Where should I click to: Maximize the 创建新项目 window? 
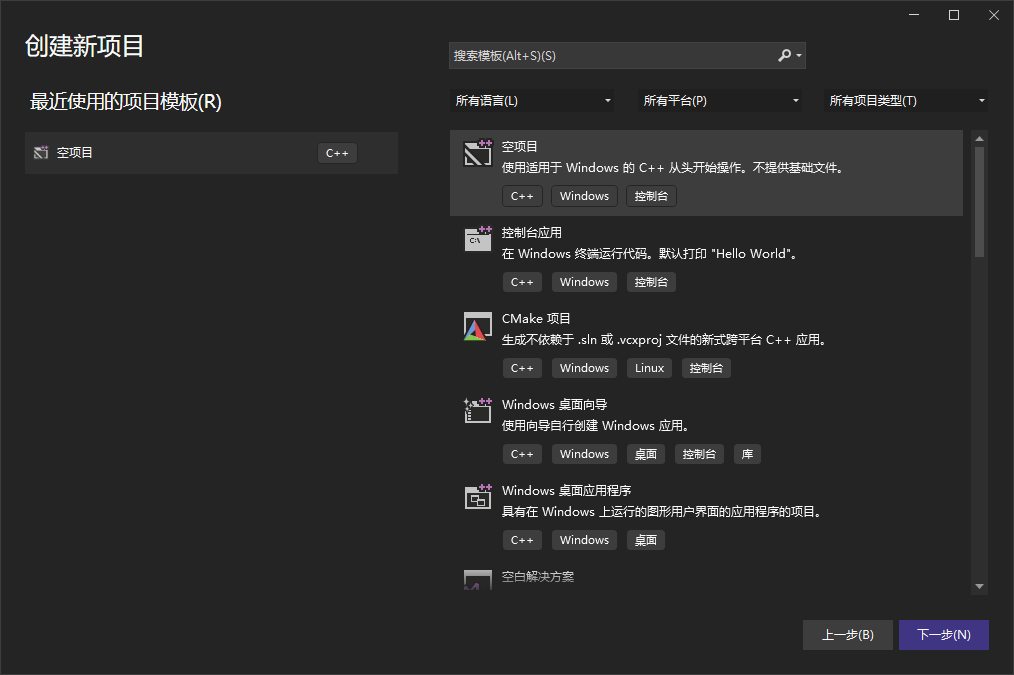pos(954,16)
